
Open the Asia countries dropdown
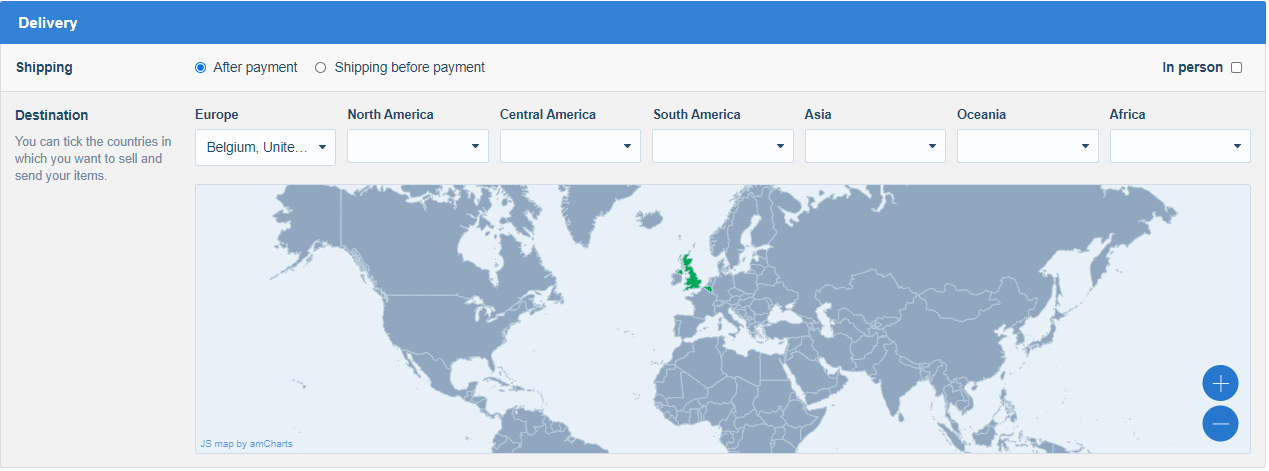[875, 146]
